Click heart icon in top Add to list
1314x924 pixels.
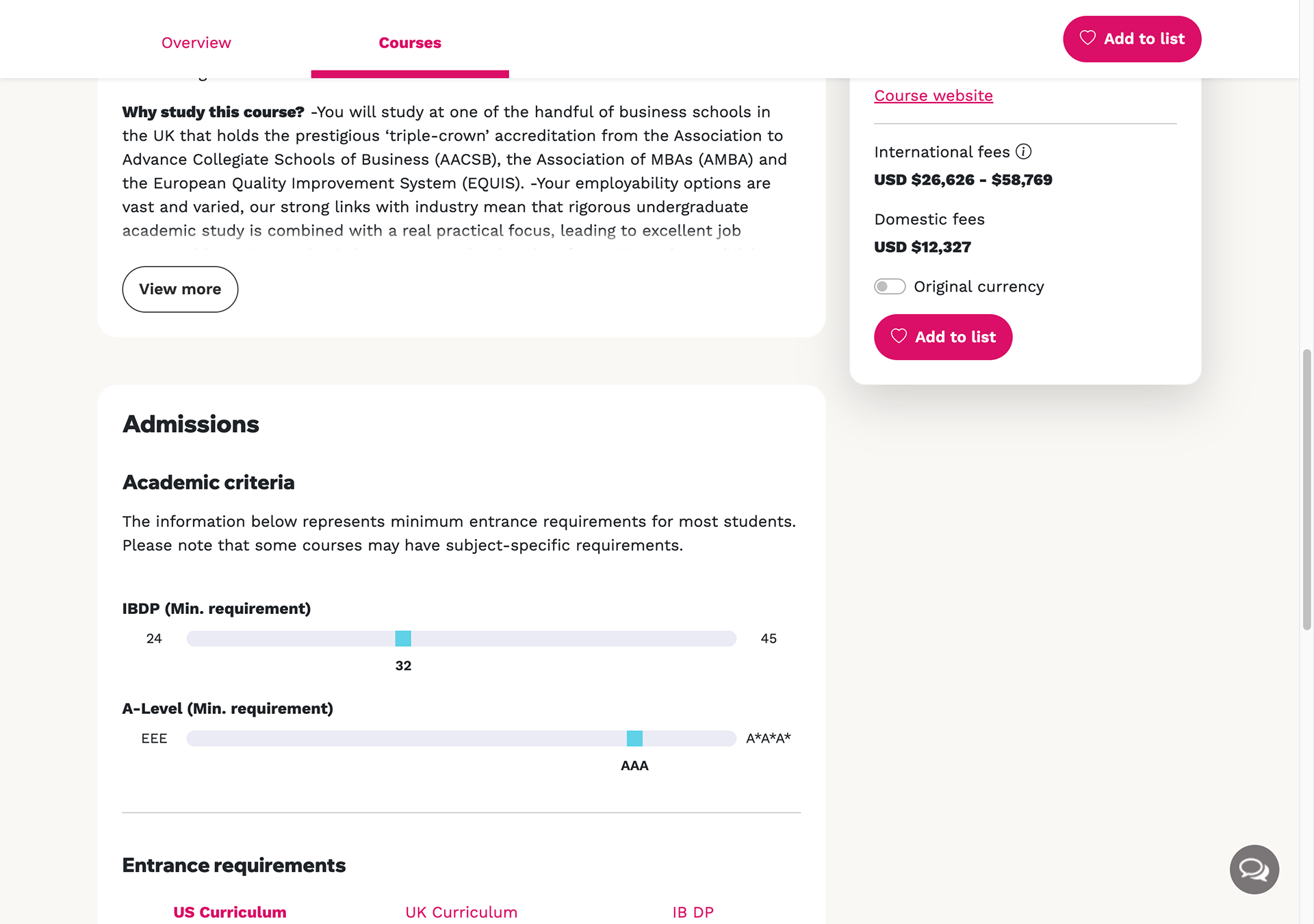click(1087, 38)
